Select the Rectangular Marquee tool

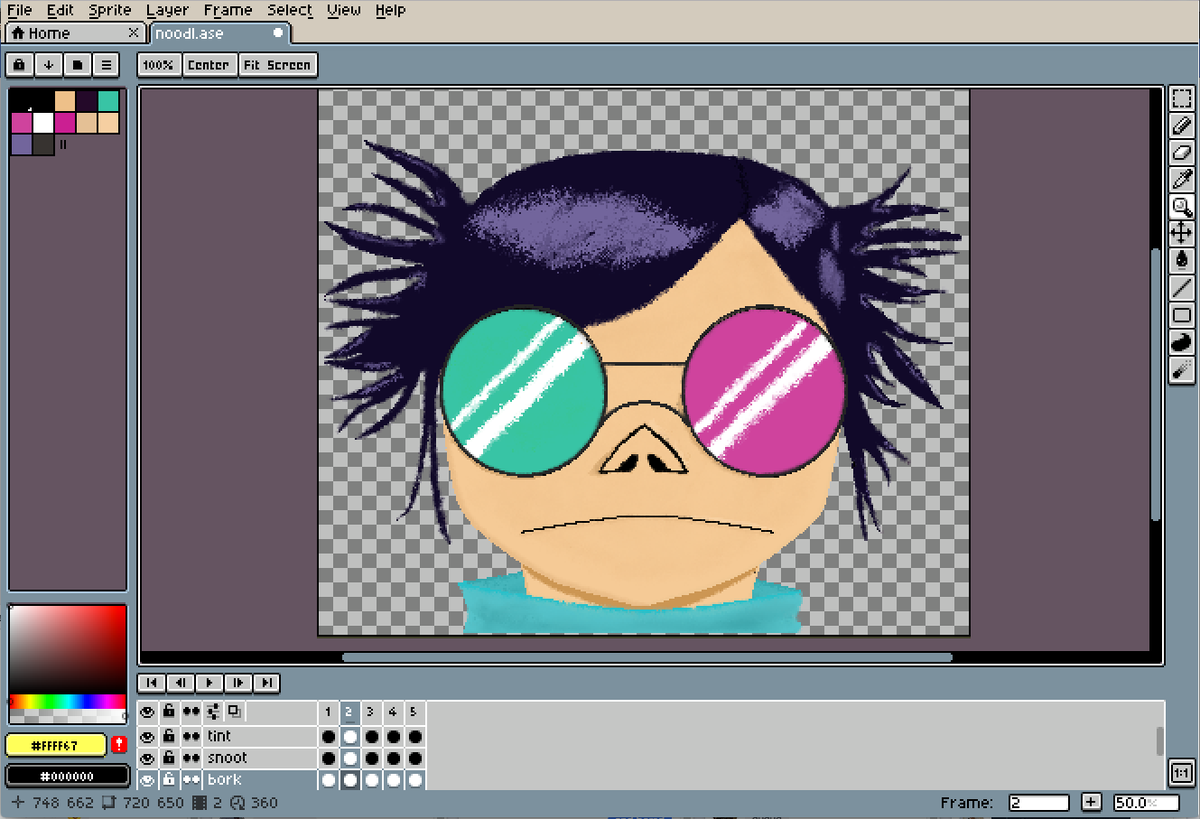(1181, 99)
